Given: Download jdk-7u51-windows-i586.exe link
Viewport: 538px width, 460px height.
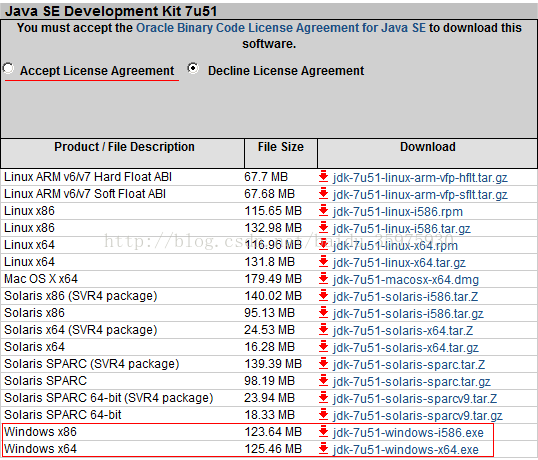Looking at the screenshot, I should click(408, 433).
